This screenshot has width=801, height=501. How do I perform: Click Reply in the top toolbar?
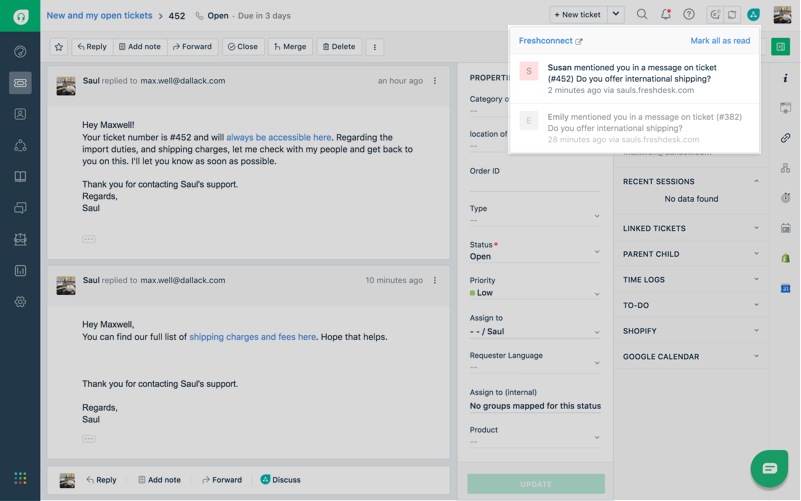point(92,47)
